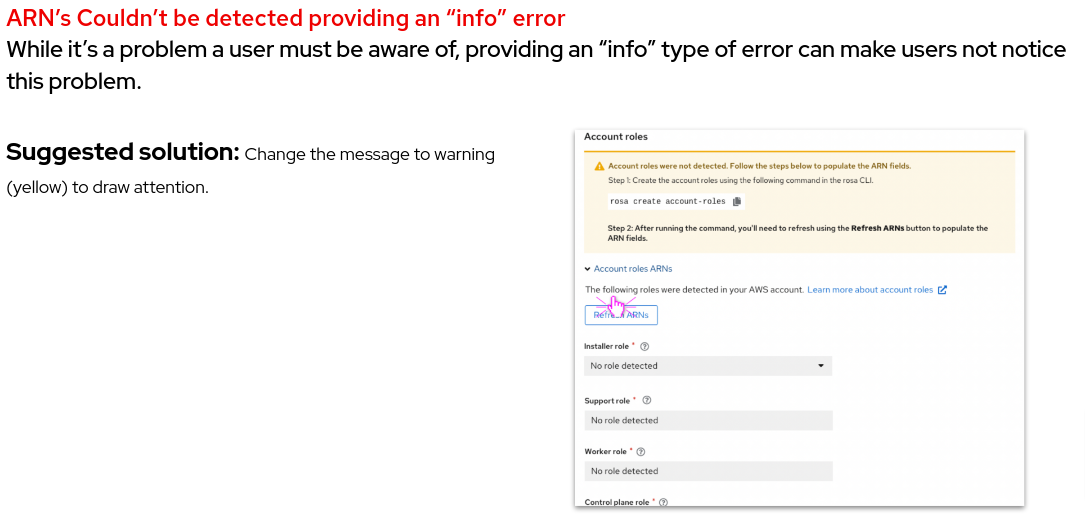Open Worker role help icon
Viewport: 1085px width, 518px height.
pos(641,451)
